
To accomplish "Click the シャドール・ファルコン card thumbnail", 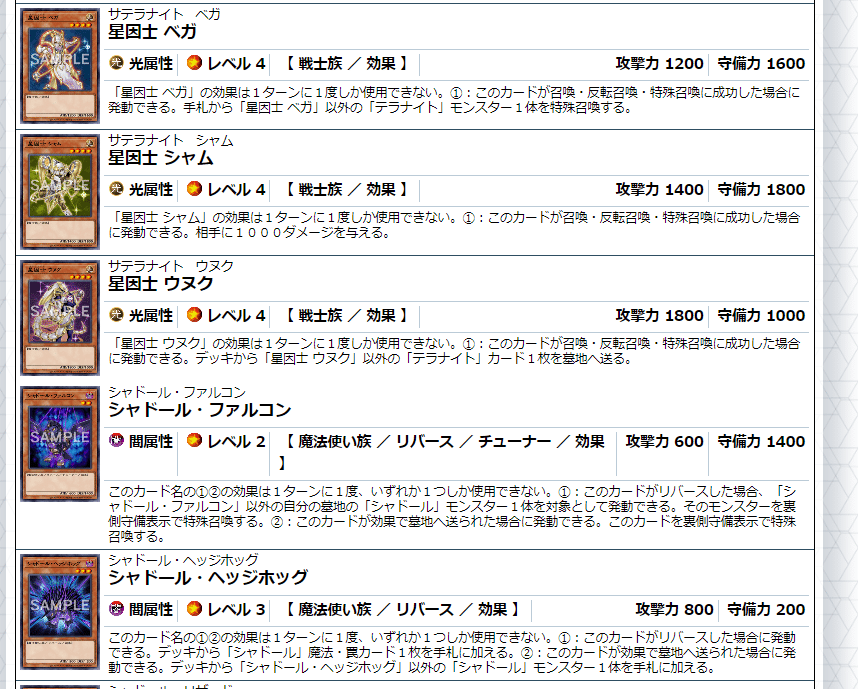I will [x=60, y=444].
